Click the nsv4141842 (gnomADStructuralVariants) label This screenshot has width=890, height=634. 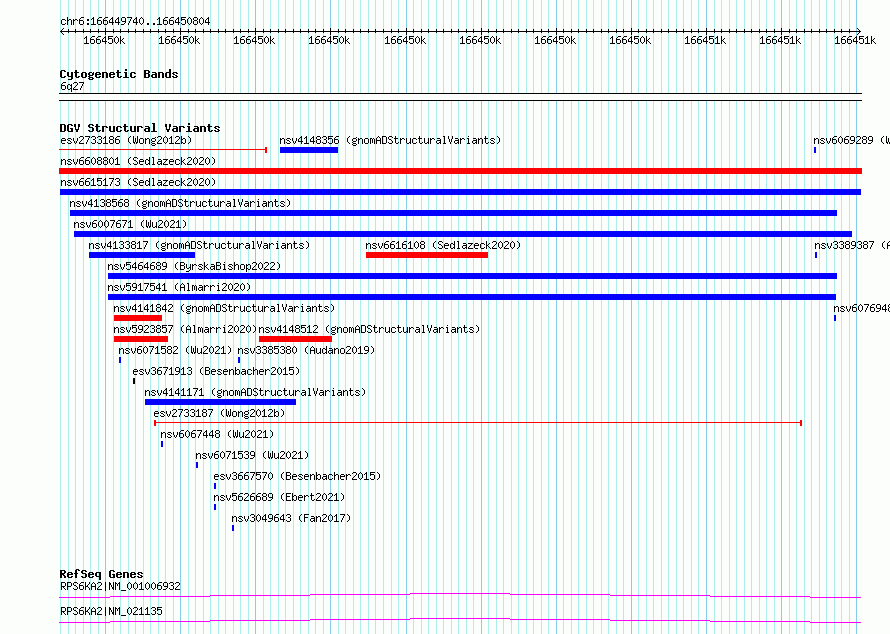[x=224, y=308]
